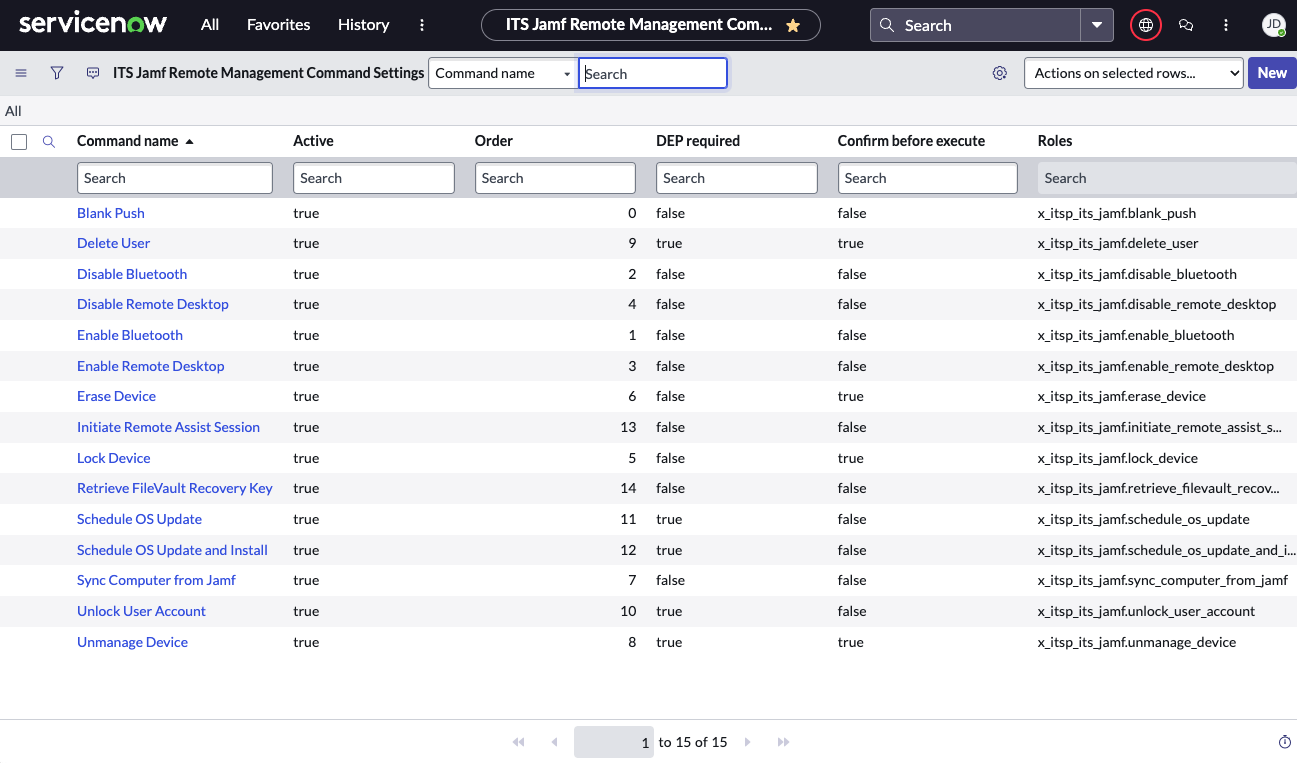
Task: Click the Command name column search box
Action: click(175, 178)
